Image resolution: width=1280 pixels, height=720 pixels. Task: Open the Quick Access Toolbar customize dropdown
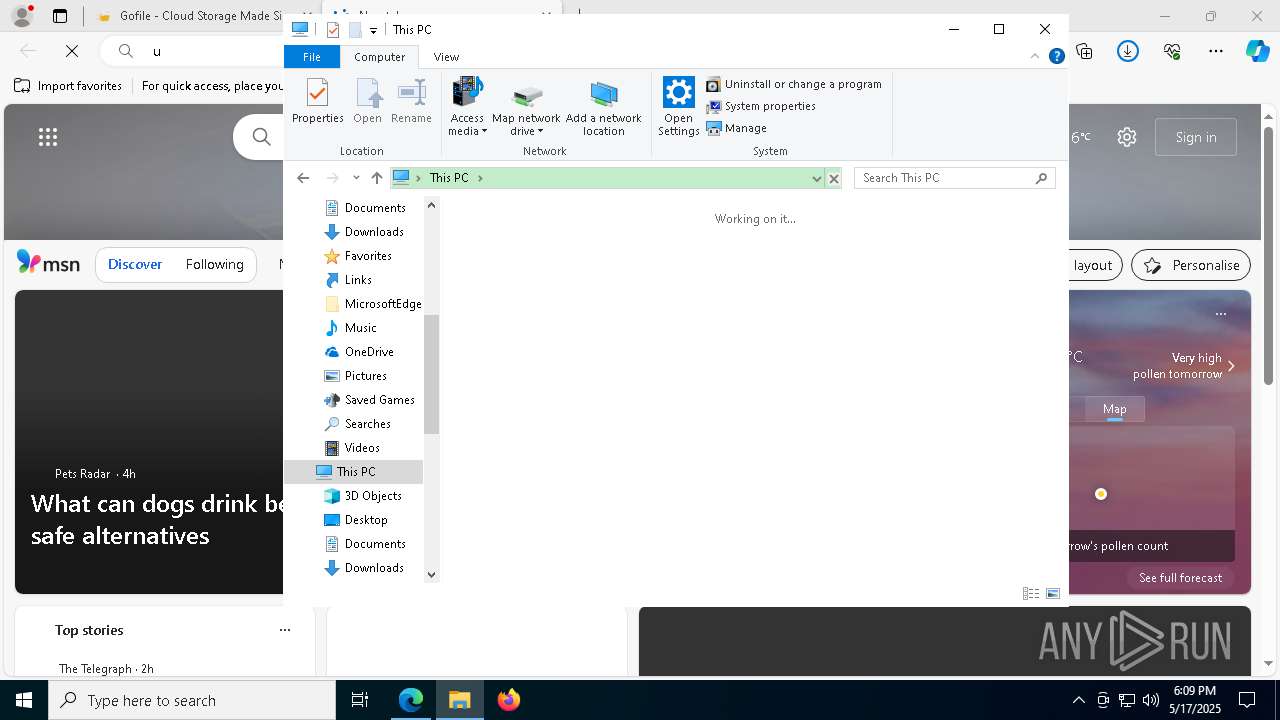373,30
